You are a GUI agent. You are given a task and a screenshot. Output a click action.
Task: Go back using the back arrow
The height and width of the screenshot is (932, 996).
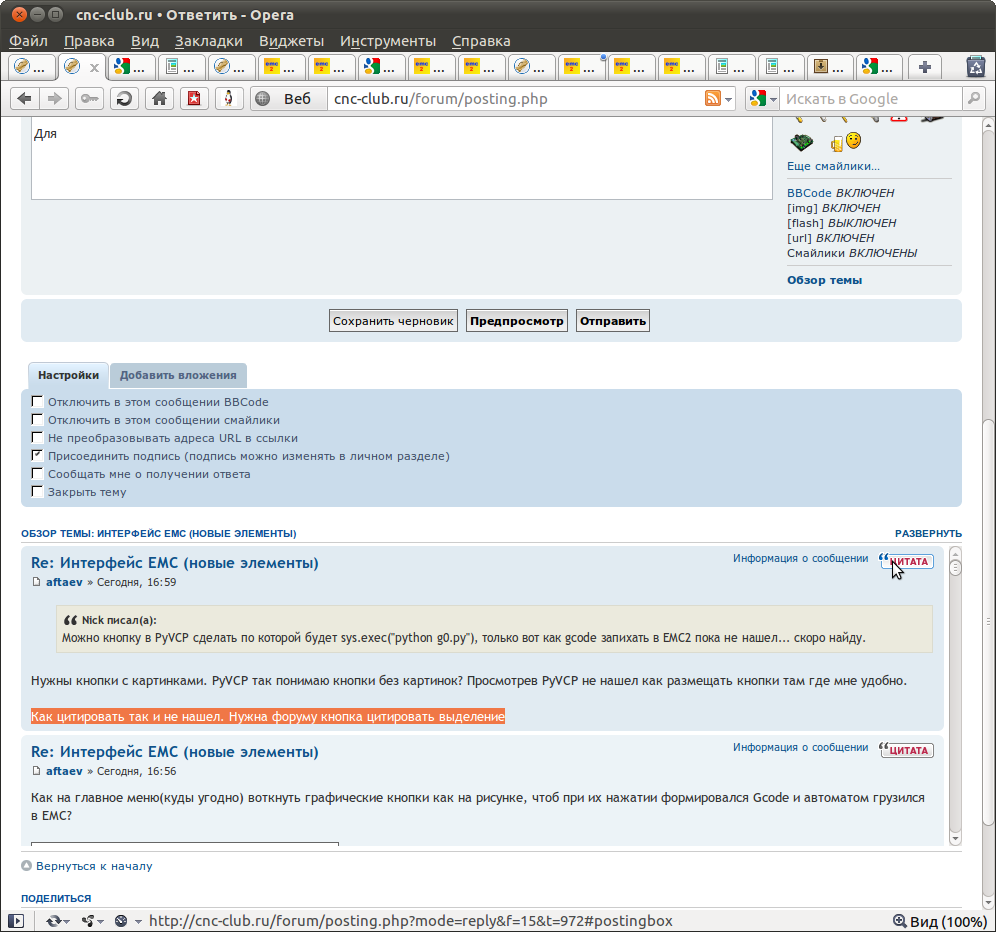(x=25, y=98)
